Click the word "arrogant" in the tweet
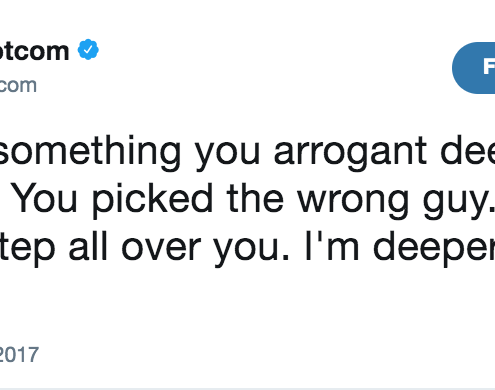Screen dimensions: 495x390 (x=350, y=152)
